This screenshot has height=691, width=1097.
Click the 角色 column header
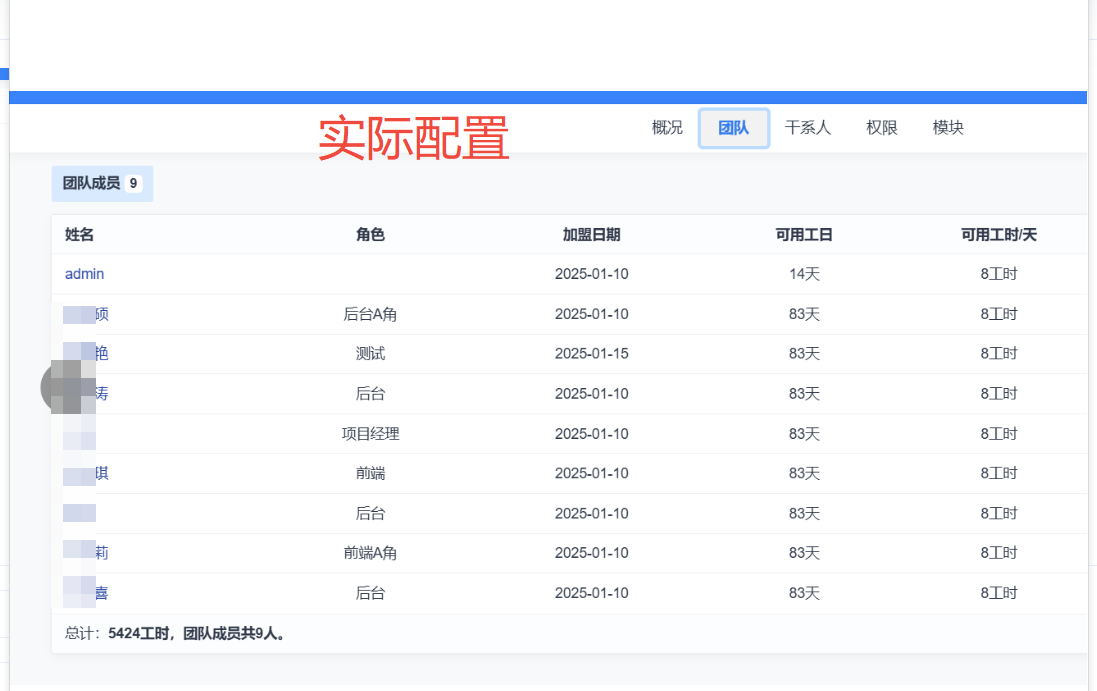coord(370,235)
